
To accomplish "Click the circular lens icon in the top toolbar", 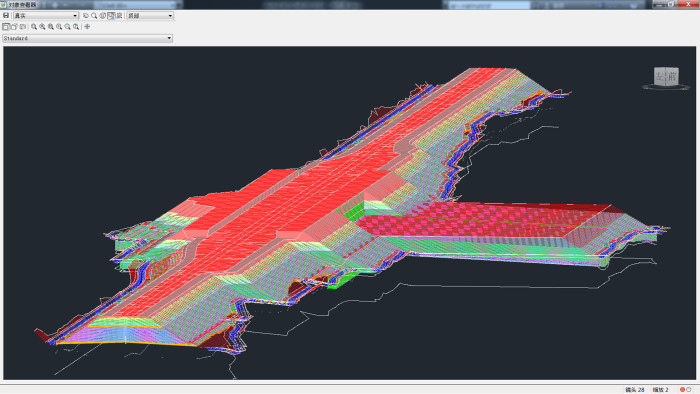I will pyautogui.click(x=103, y=16).
